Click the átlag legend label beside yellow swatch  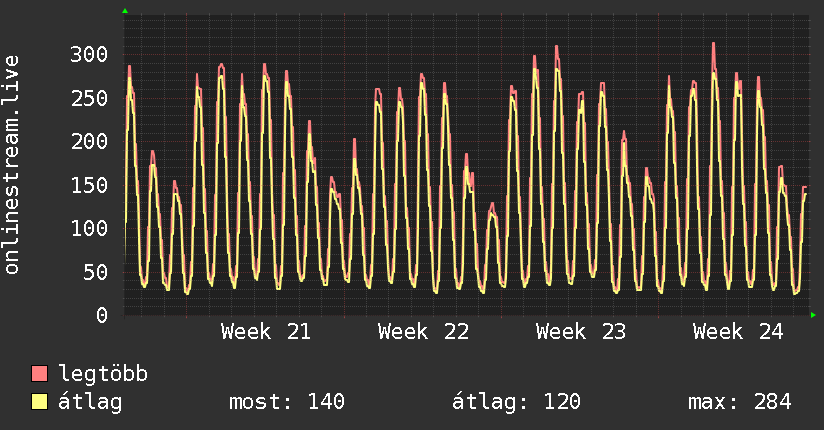(x=90, y=402)
